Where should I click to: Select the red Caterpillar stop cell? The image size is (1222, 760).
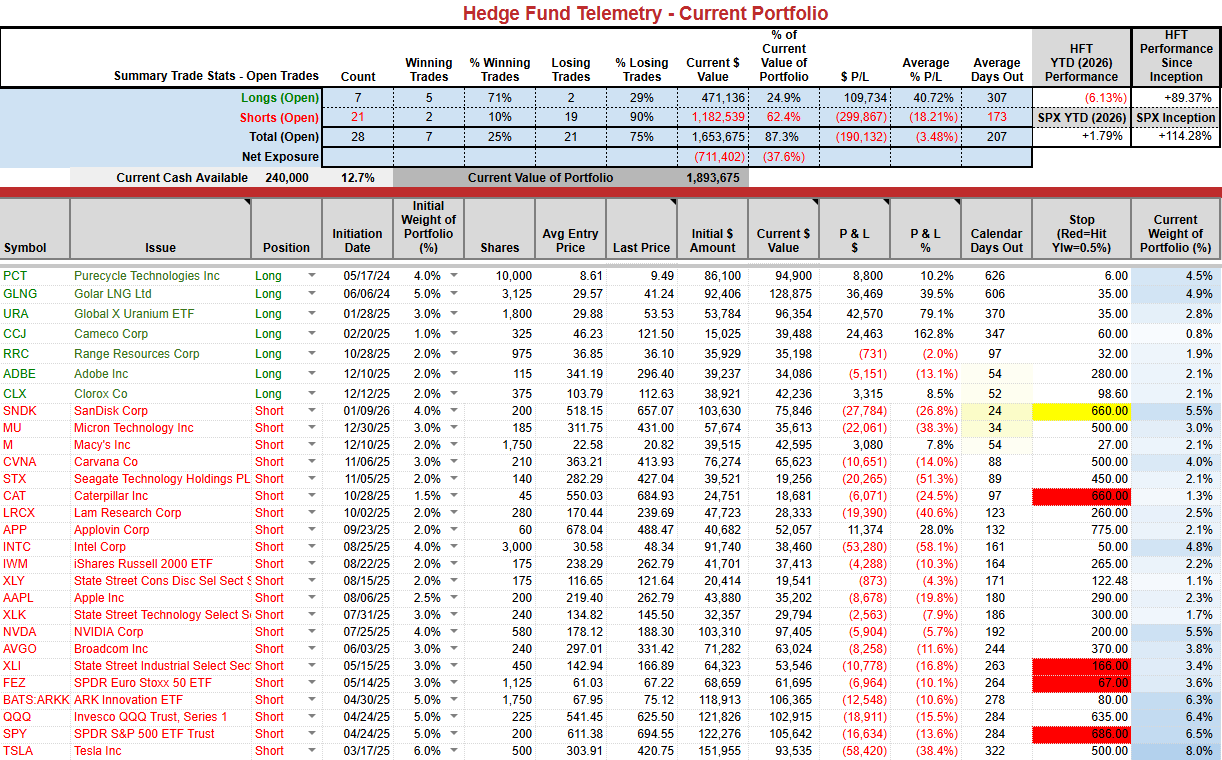(x=1081, y=496)
